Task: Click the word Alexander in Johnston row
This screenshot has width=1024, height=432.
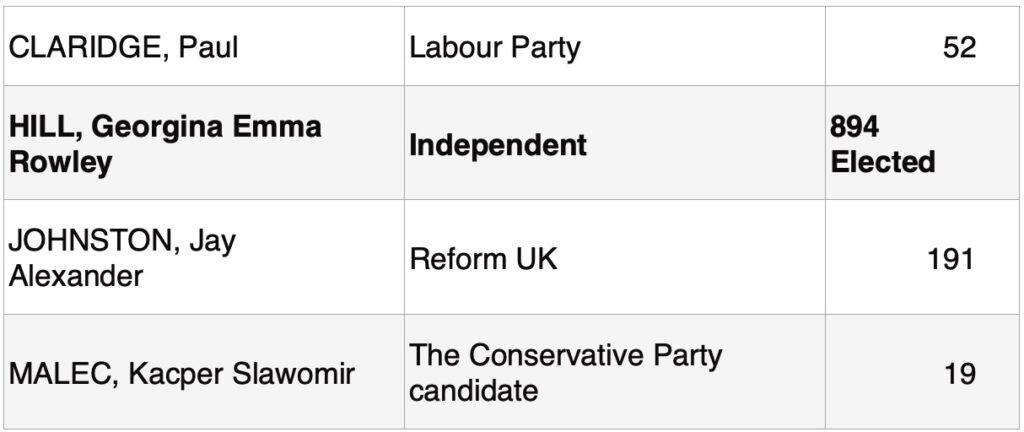Action: (x=76, y=276)
